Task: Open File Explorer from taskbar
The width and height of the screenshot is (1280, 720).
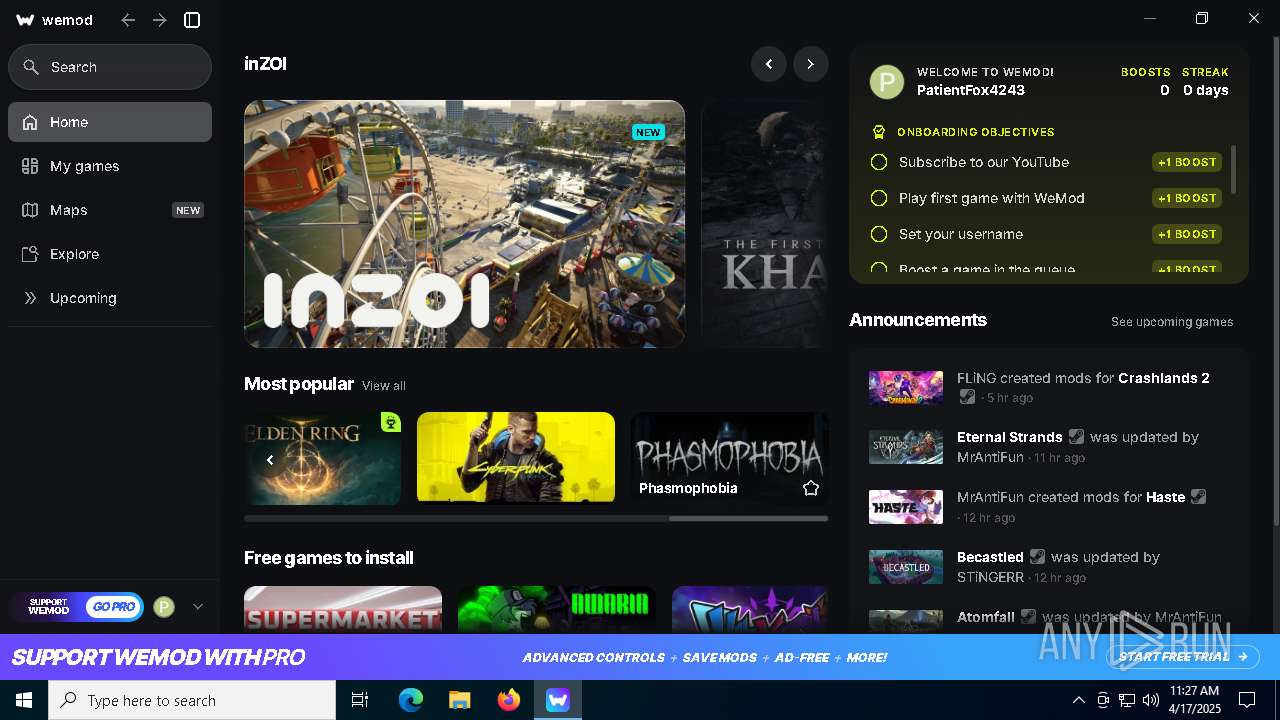Action: [460, 700]
